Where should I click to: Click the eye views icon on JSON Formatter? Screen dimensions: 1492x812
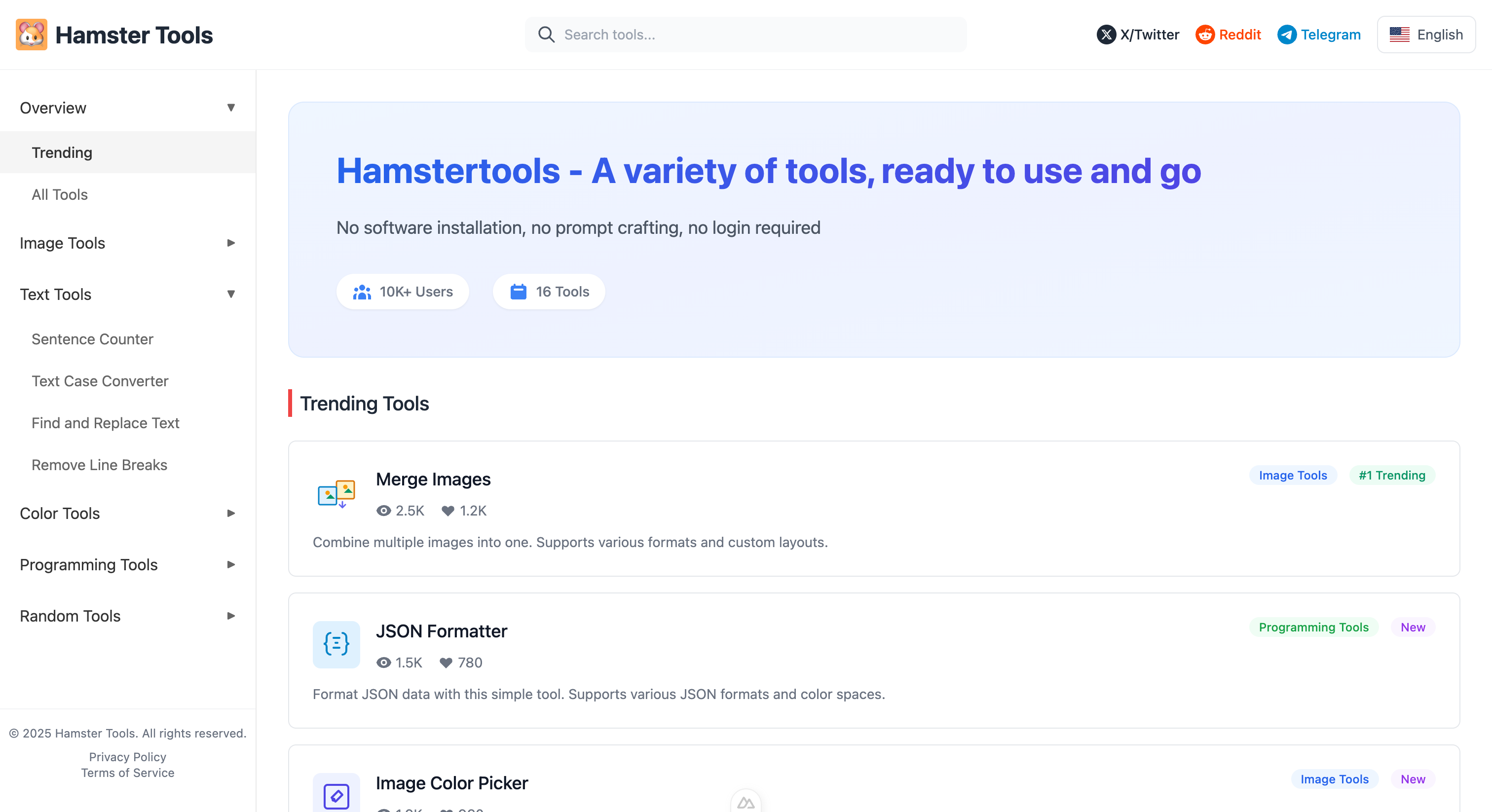(383, 663)
